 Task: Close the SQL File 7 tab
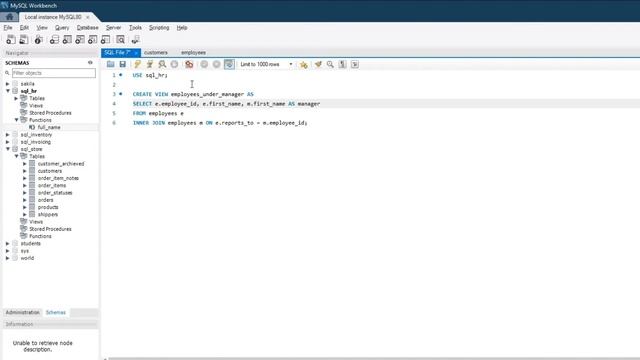(x=136, y=53)
